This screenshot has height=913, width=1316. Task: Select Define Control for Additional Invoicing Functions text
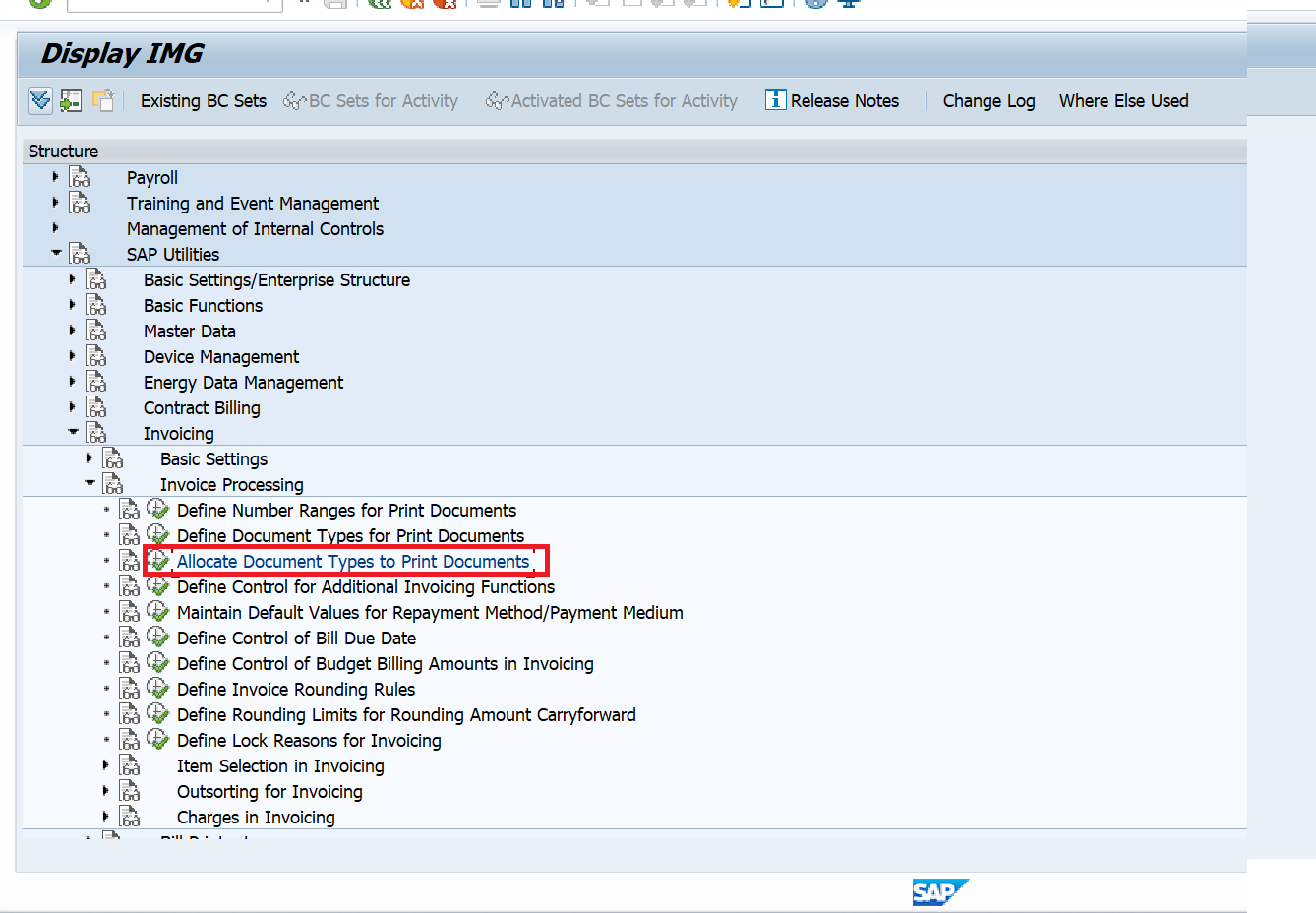(366, 586)
